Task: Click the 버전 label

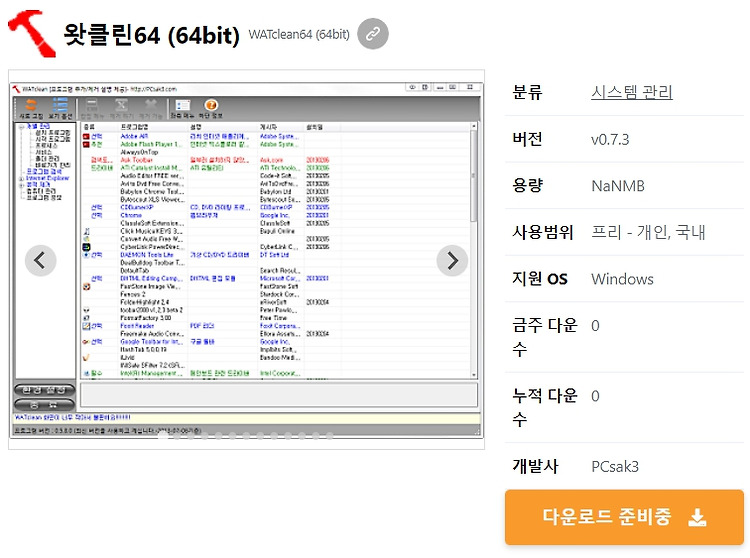Action: click(527, 139)
